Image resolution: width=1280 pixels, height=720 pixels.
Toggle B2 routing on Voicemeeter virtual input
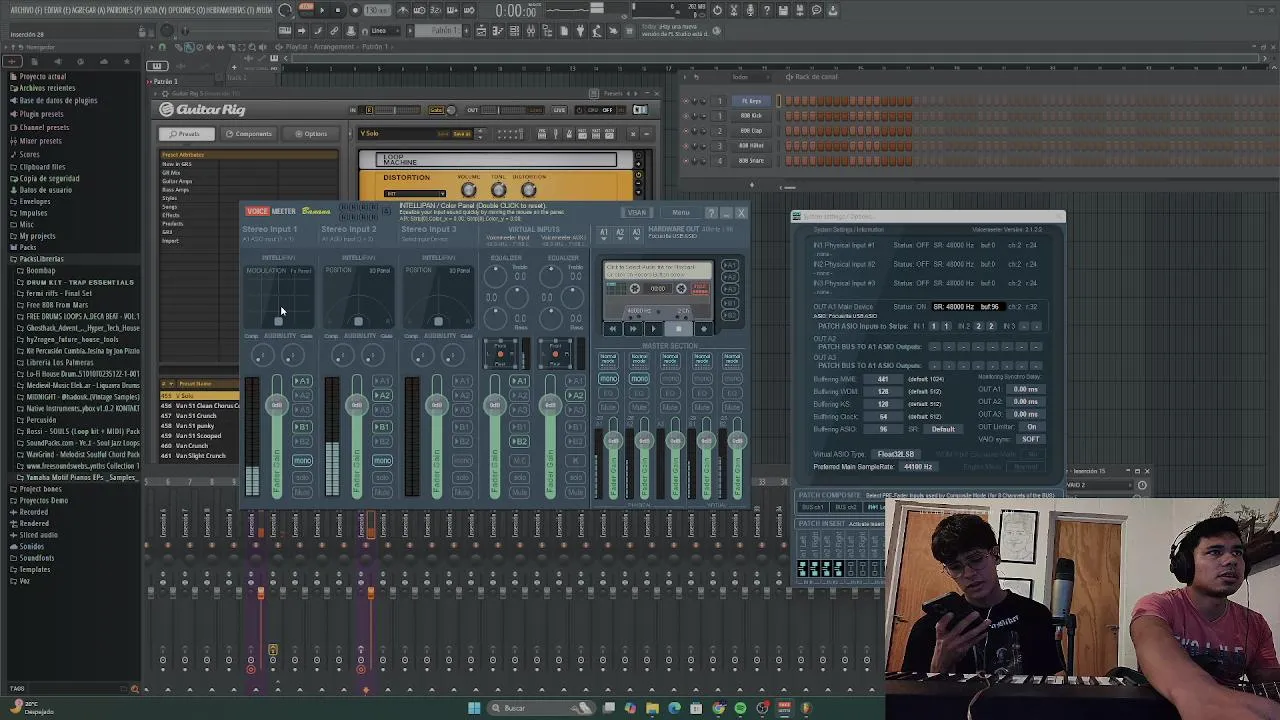pyautogui.click(x=519, y=442)
